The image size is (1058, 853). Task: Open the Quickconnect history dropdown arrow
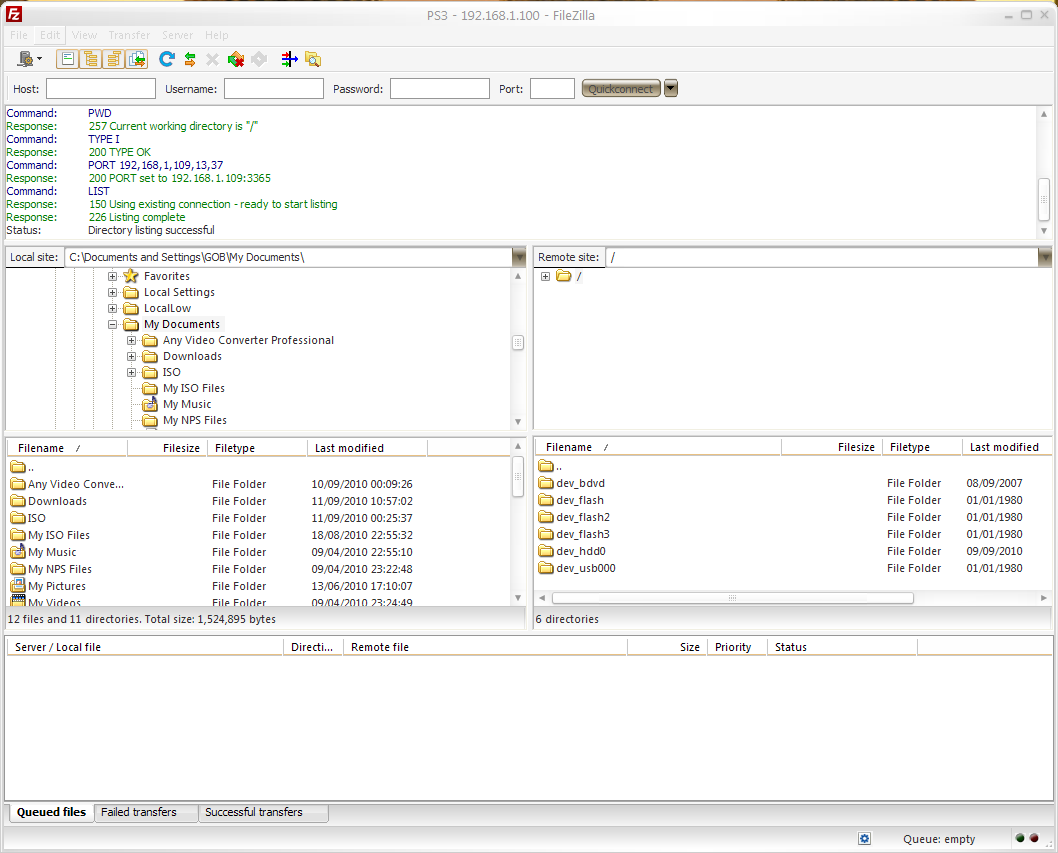pyautogui.click(x=671, y=88)
